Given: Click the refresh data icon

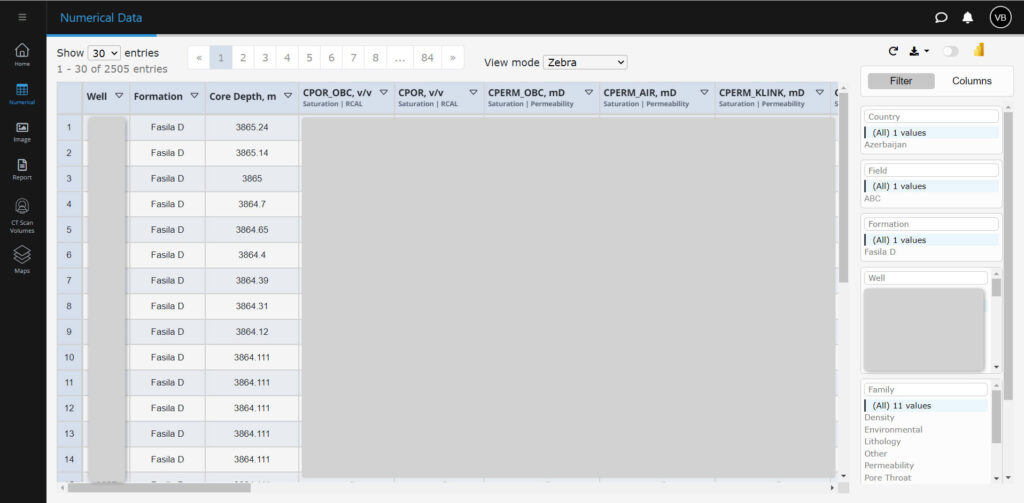Looking at the screenshot, I should pyautogui.click(x=893, y=51).
